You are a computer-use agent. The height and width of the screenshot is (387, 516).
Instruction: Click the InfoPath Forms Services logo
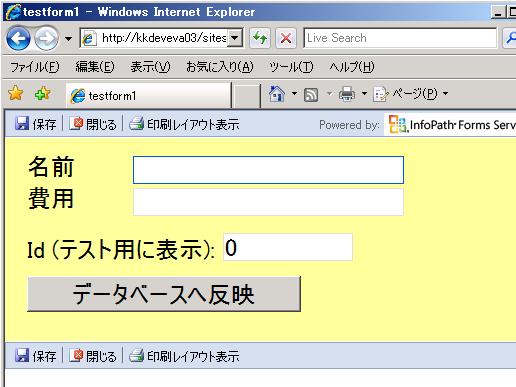click(x=451, y=125)
